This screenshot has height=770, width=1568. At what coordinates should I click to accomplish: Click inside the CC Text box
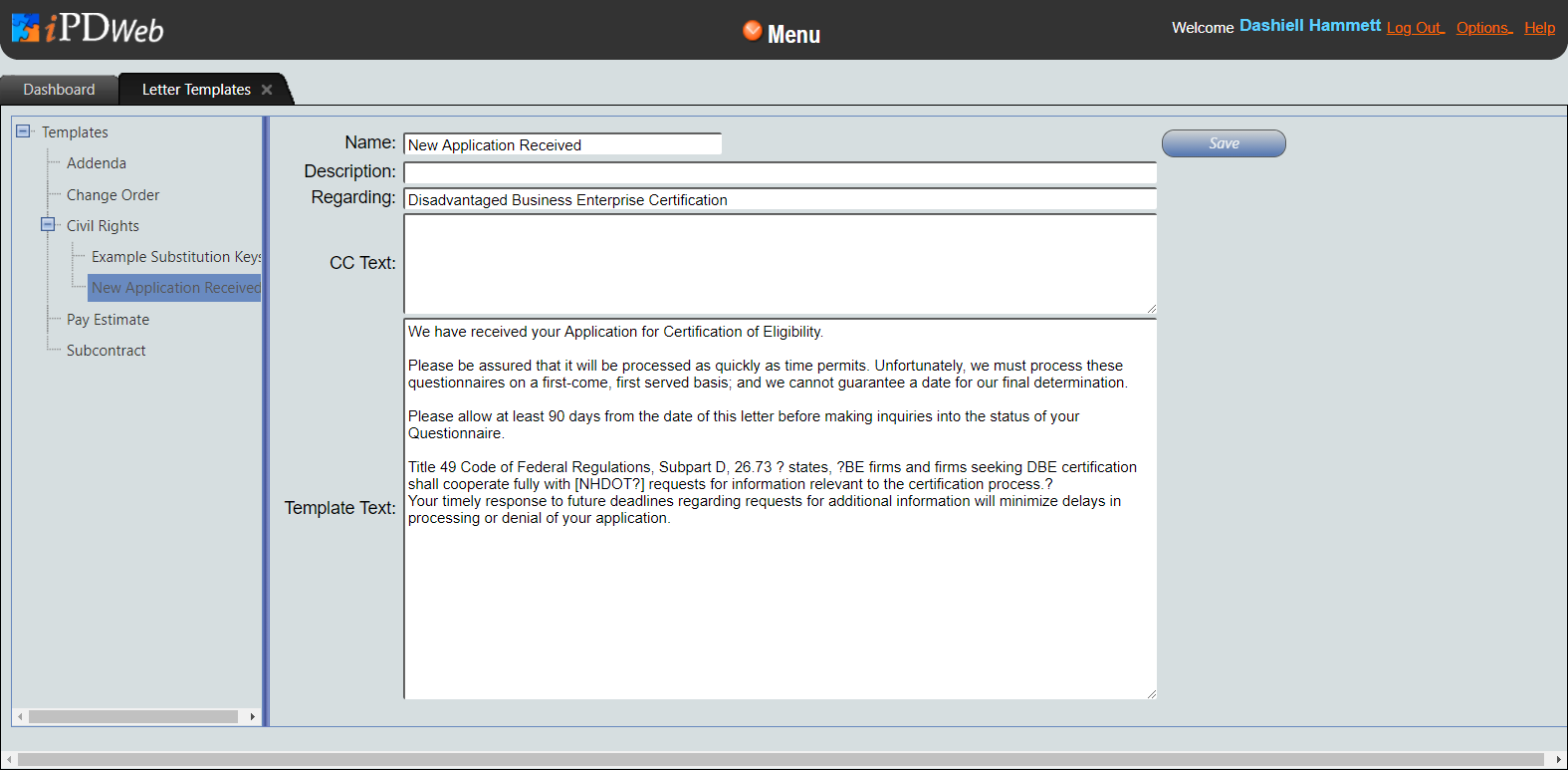point(779,263)
